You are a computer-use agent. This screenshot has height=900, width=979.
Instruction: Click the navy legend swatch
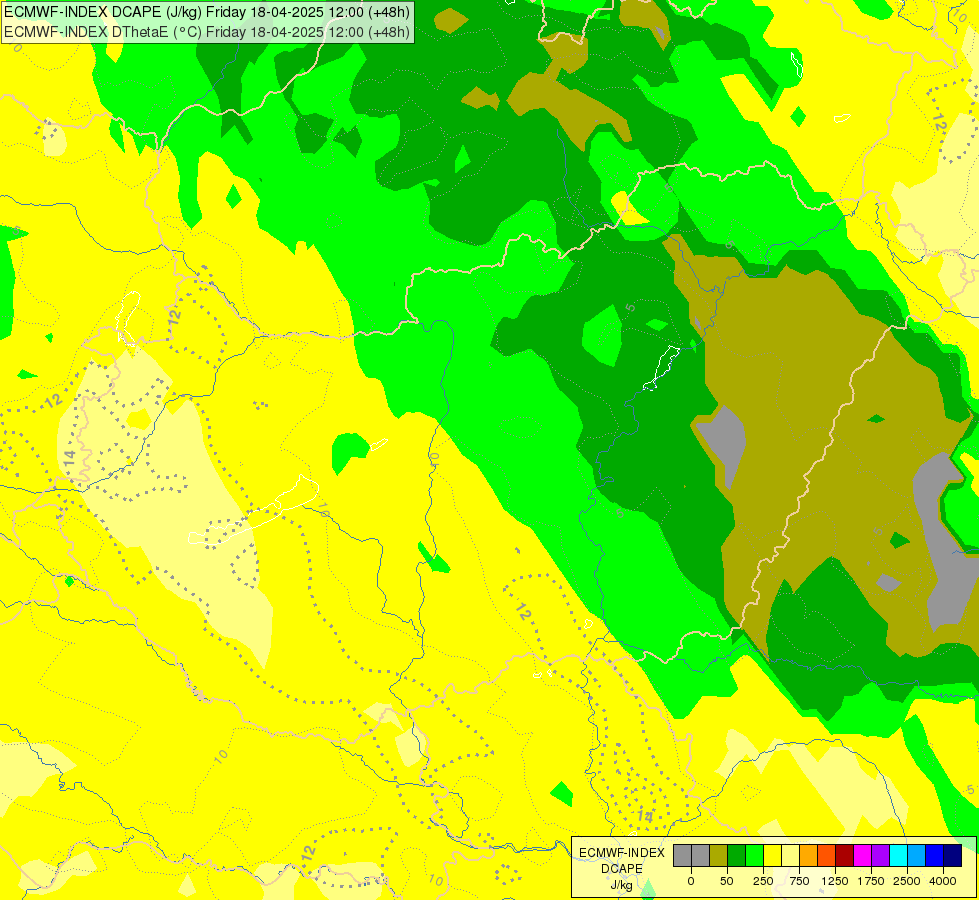click(x=954, y=856)
